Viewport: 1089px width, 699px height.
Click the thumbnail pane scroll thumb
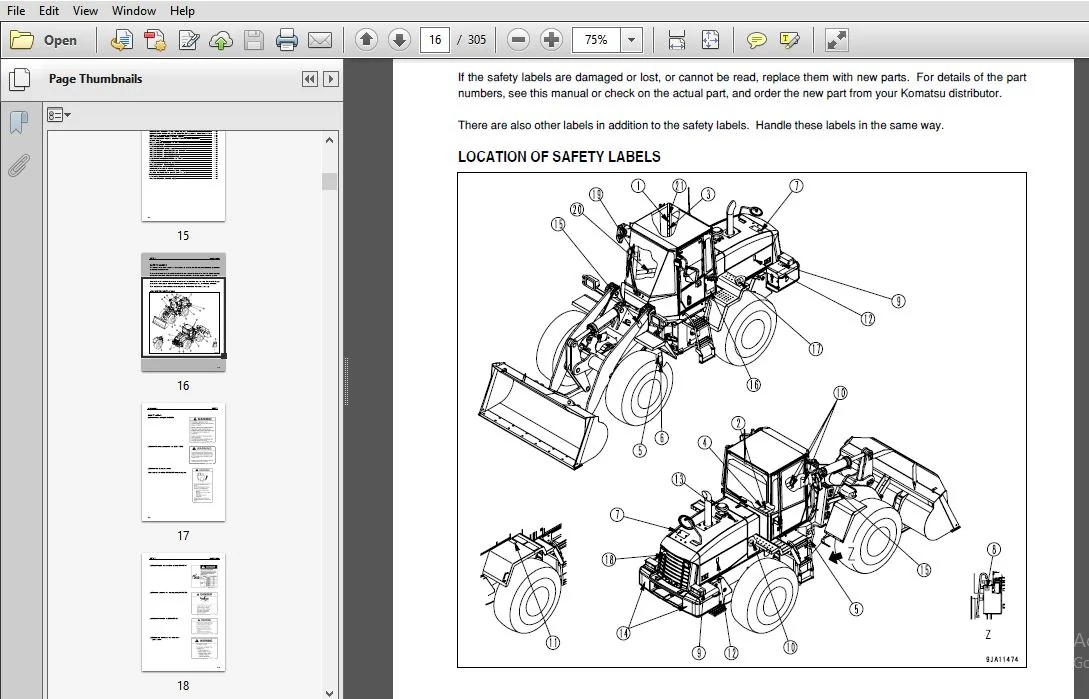[330, 181]
